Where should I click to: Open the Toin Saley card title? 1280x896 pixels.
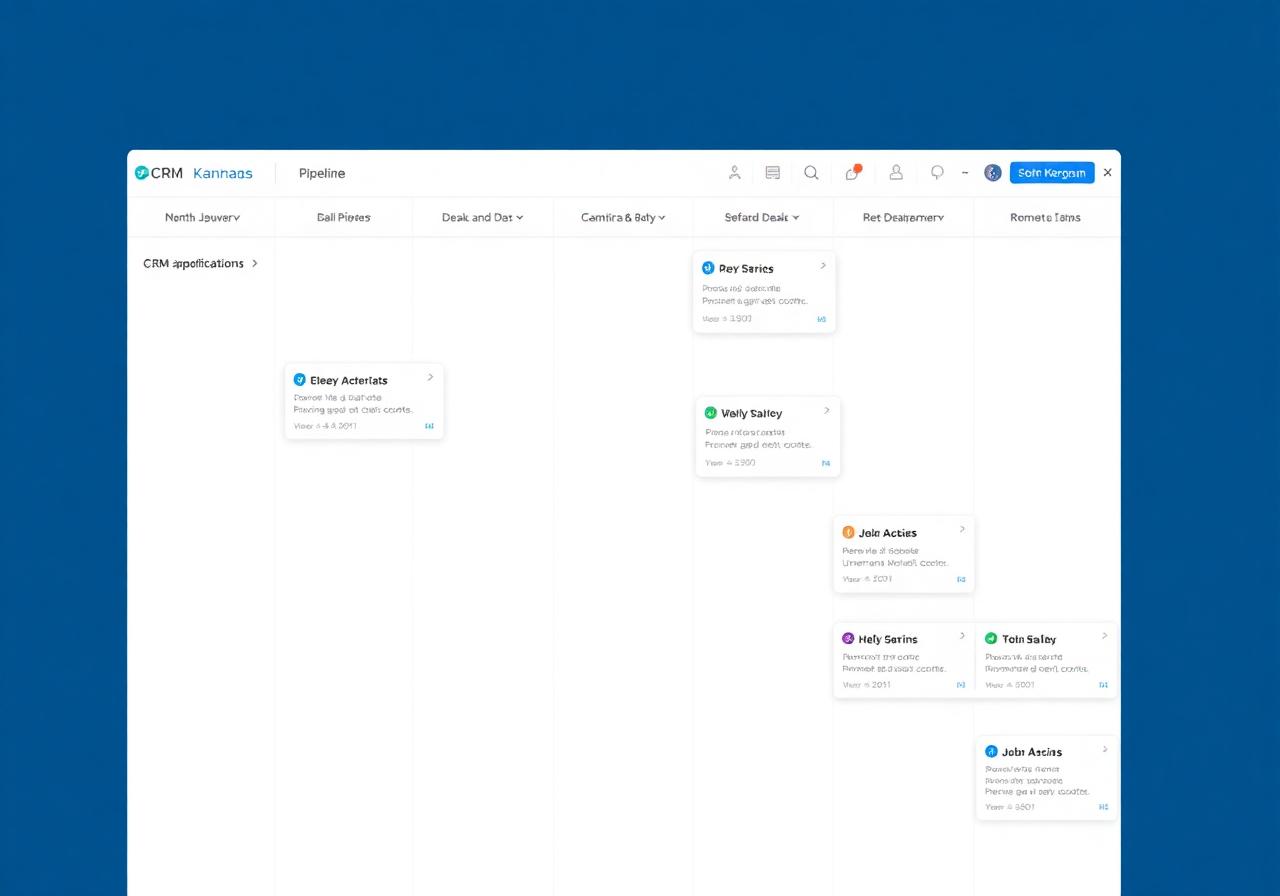(1029, 639)
